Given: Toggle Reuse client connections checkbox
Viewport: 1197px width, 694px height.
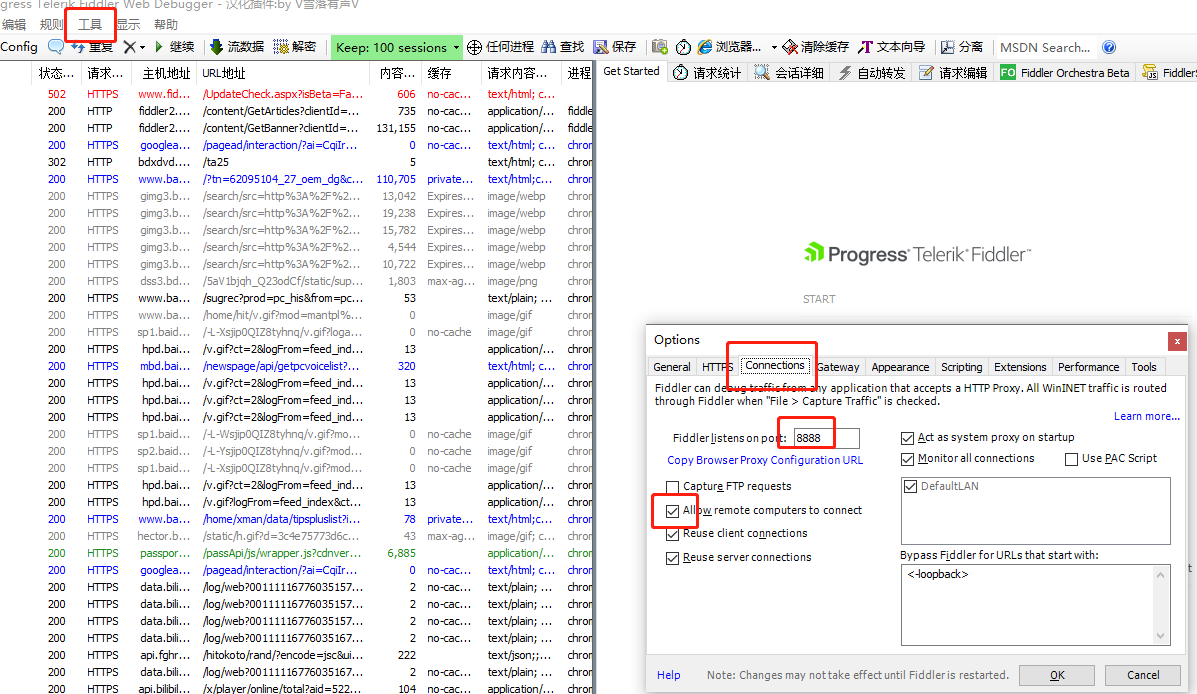Looking at the screenshot, I should [673, 534].
